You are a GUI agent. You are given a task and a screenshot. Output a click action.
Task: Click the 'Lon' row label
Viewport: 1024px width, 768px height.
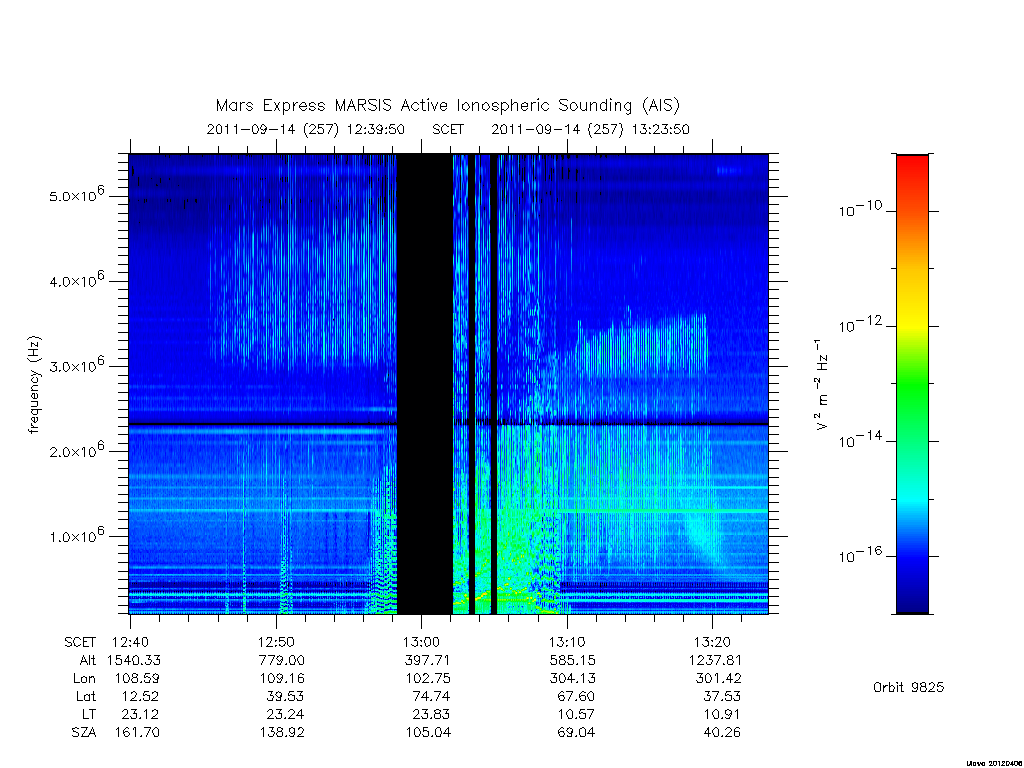(84, 679)
